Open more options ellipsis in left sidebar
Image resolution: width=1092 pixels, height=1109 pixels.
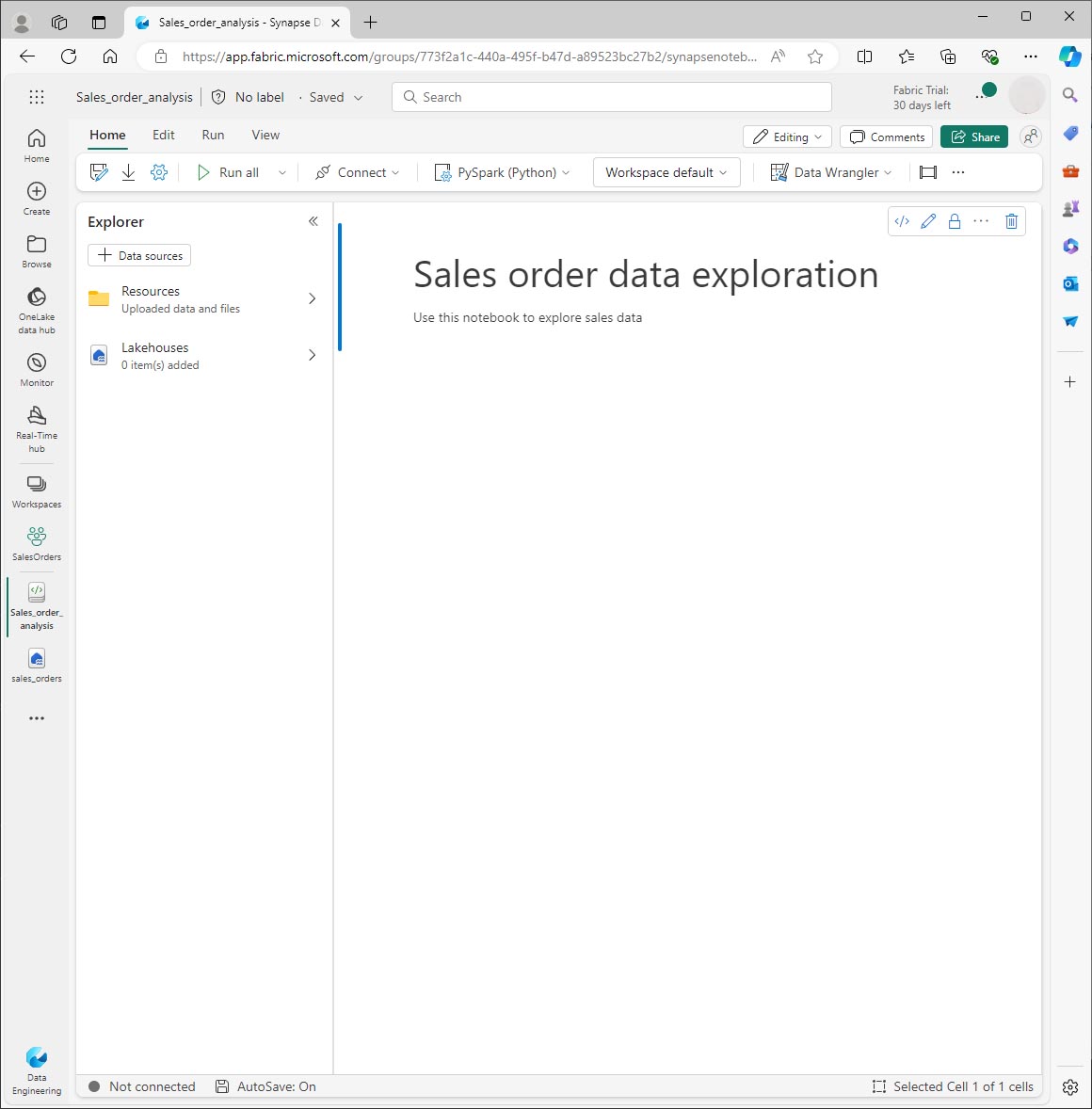[x=37, y=718]
